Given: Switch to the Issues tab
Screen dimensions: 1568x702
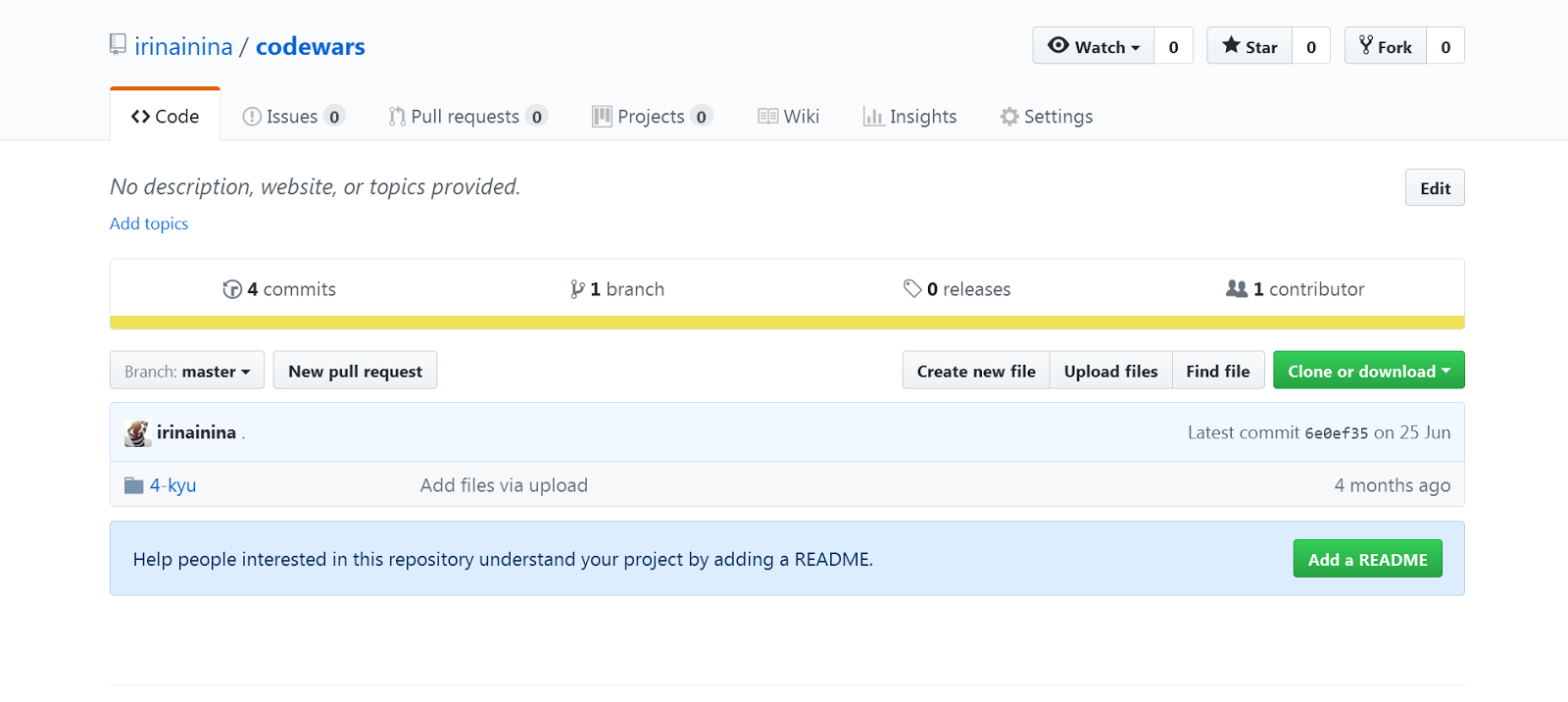Looking at the screenshot, I should [x=293, y=117].
